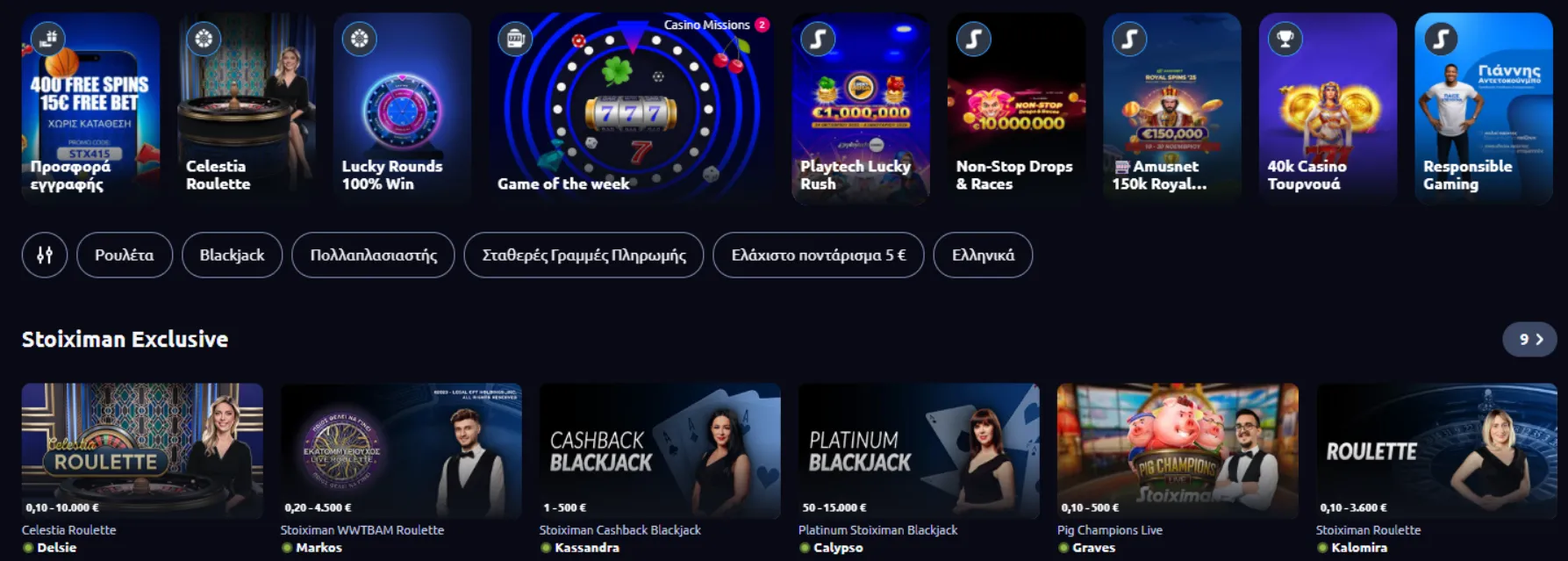Expand Stoiximan Exclusive with the 9 arrow
This screenshot has width=1568, height=561.
[1529, 339]
